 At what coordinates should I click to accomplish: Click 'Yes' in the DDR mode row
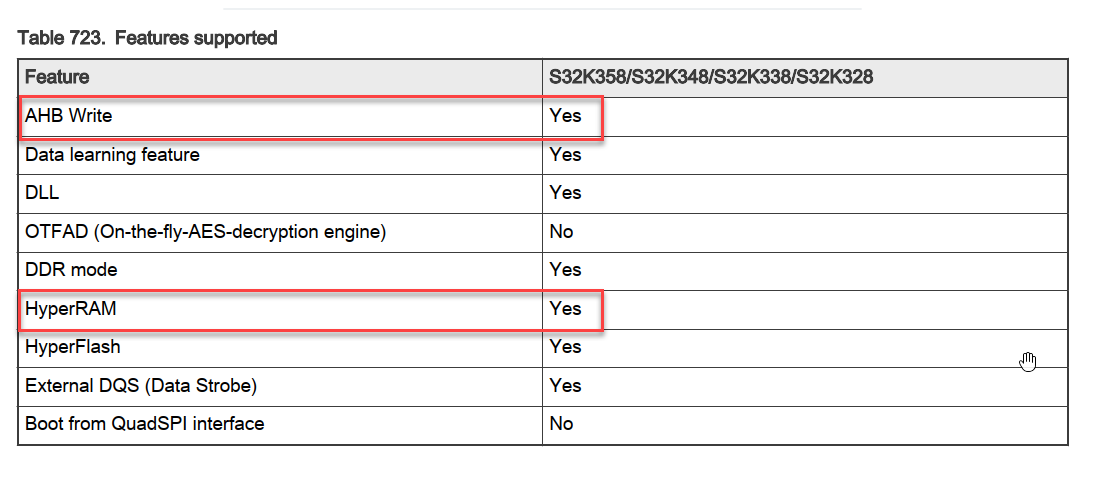pos(565,270)
